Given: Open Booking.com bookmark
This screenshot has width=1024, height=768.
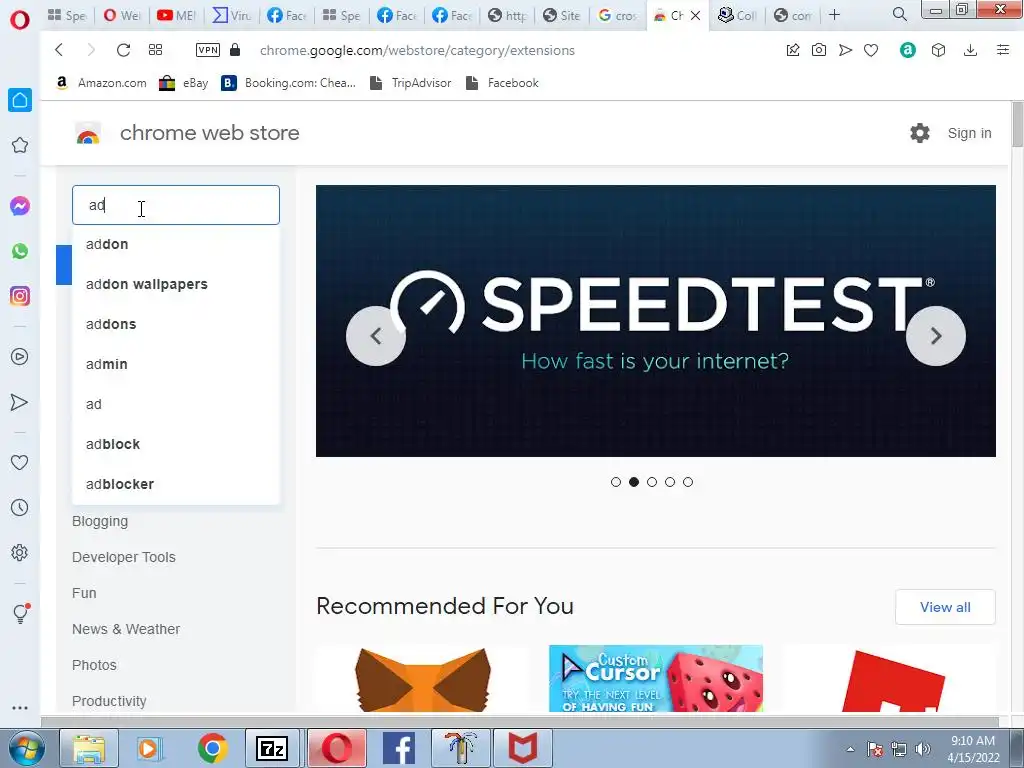Looking at the screenshot, I should tap(288, 83).
